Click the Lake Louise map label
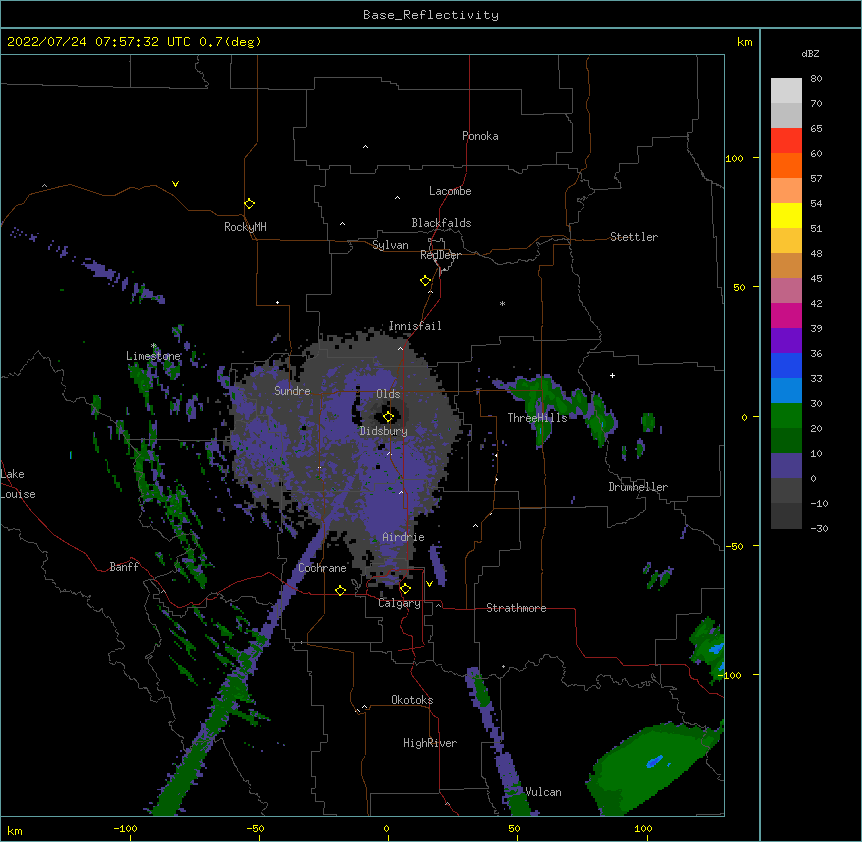862x842 pixels. [18, 484]
